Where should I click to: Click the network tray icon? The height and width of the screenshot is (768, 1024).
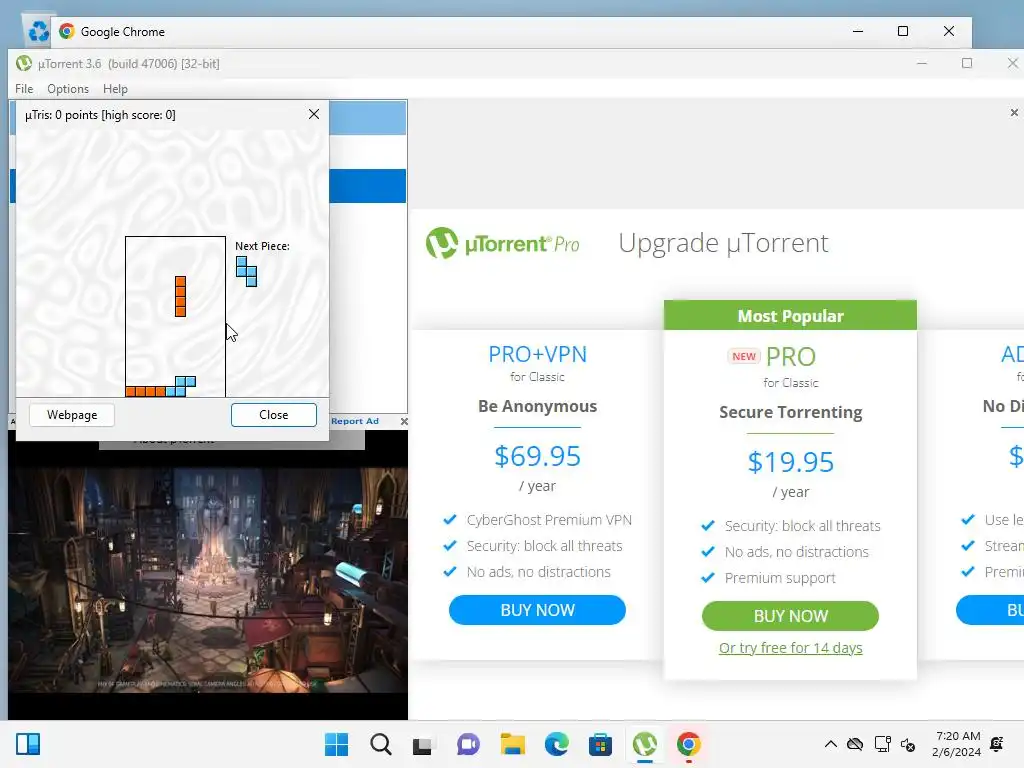pyautogui.click(x=882, y=744)
